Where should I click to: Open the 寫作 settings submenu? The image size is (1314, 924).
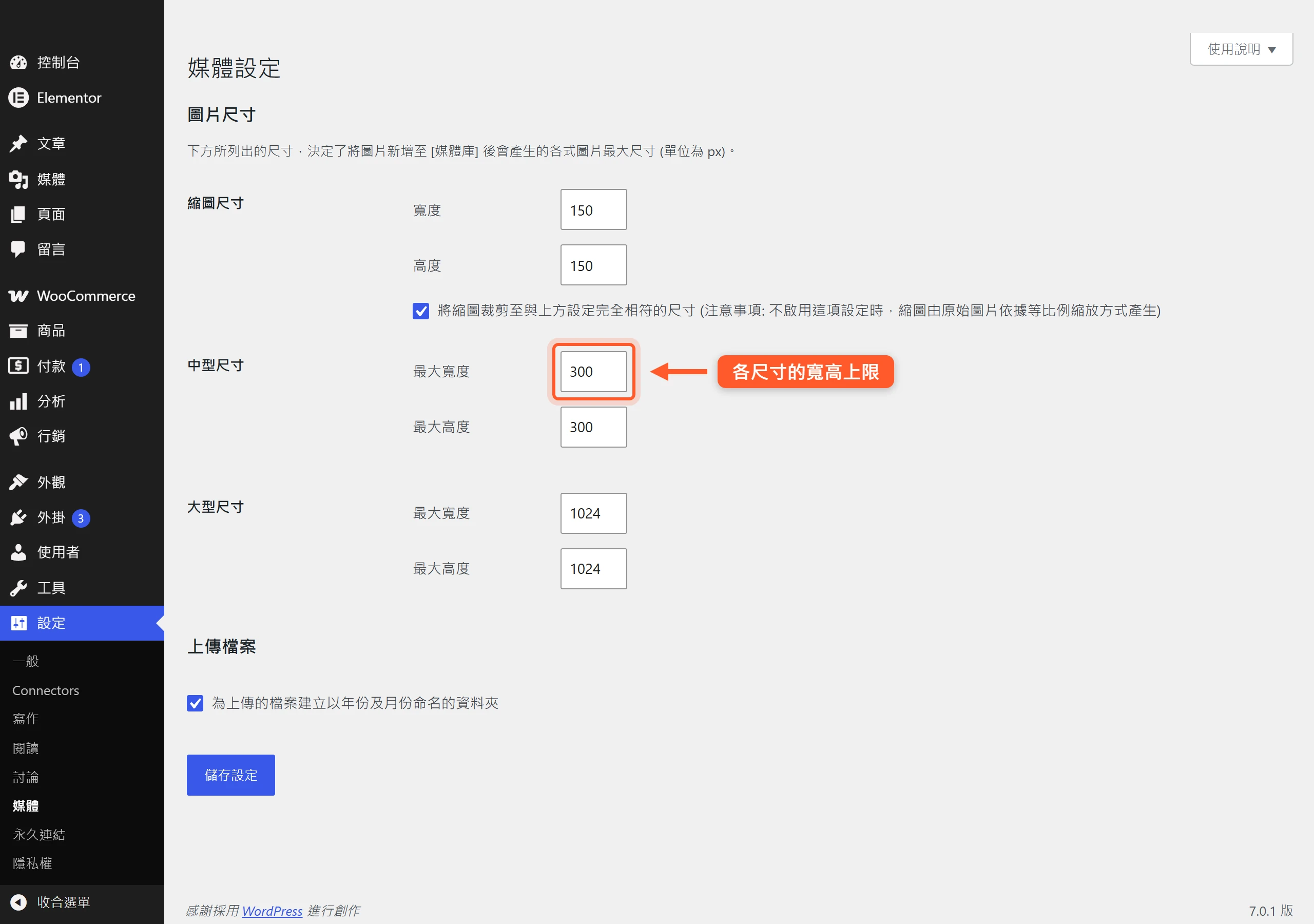26,719
